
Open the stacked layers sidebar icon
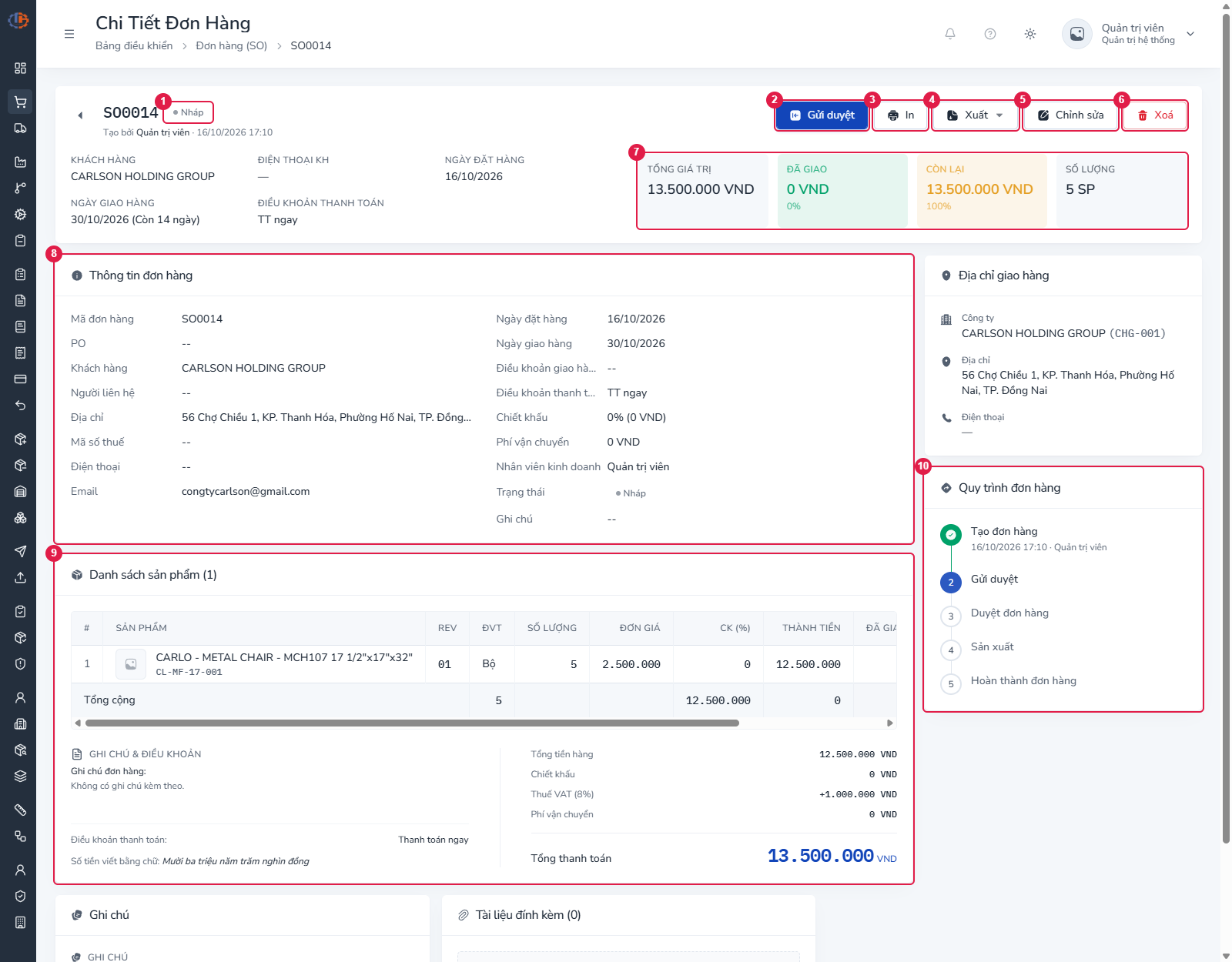(x=20, y=776)
